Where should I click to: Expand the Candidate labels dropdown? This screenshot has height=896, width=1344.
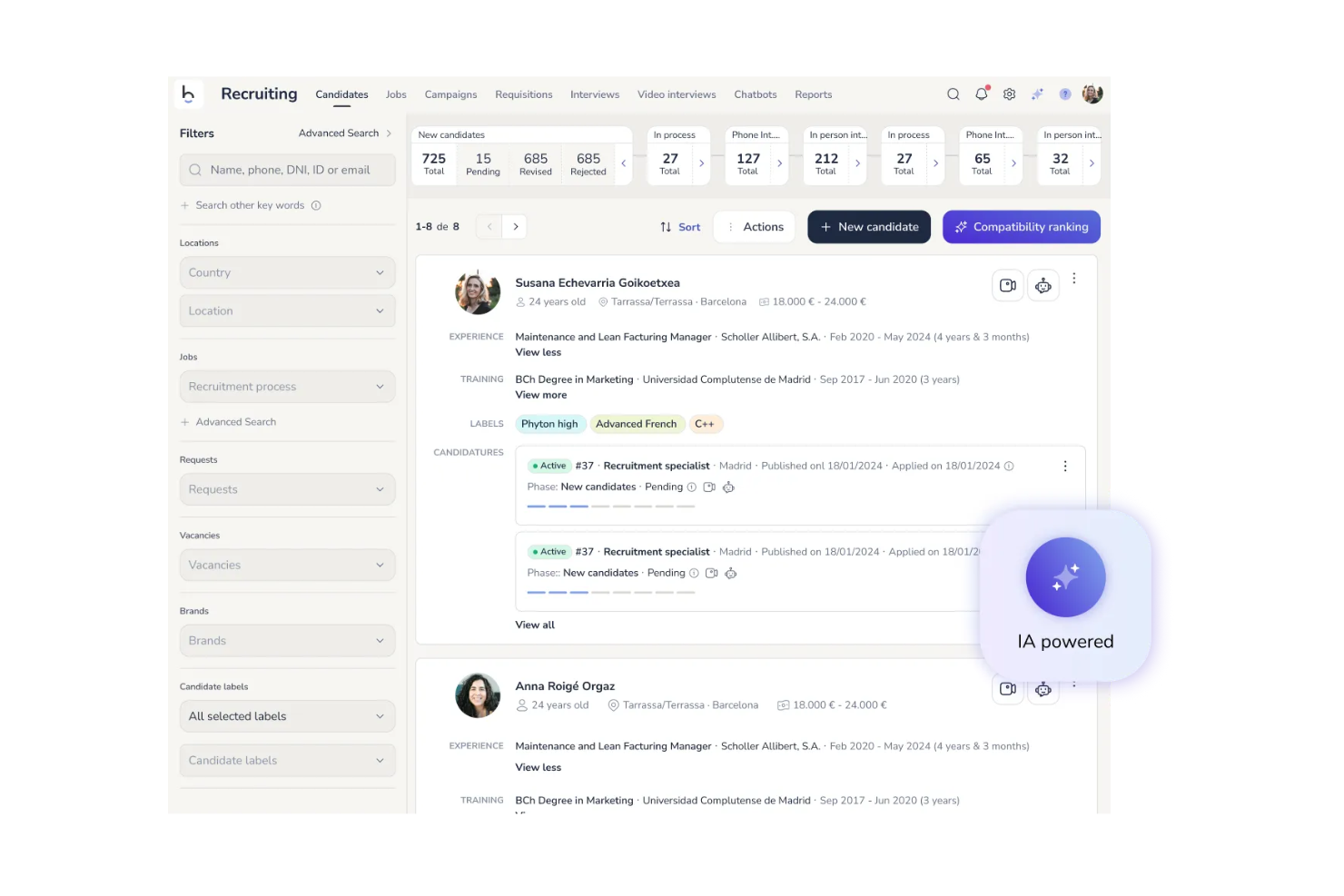click(288, 761)
